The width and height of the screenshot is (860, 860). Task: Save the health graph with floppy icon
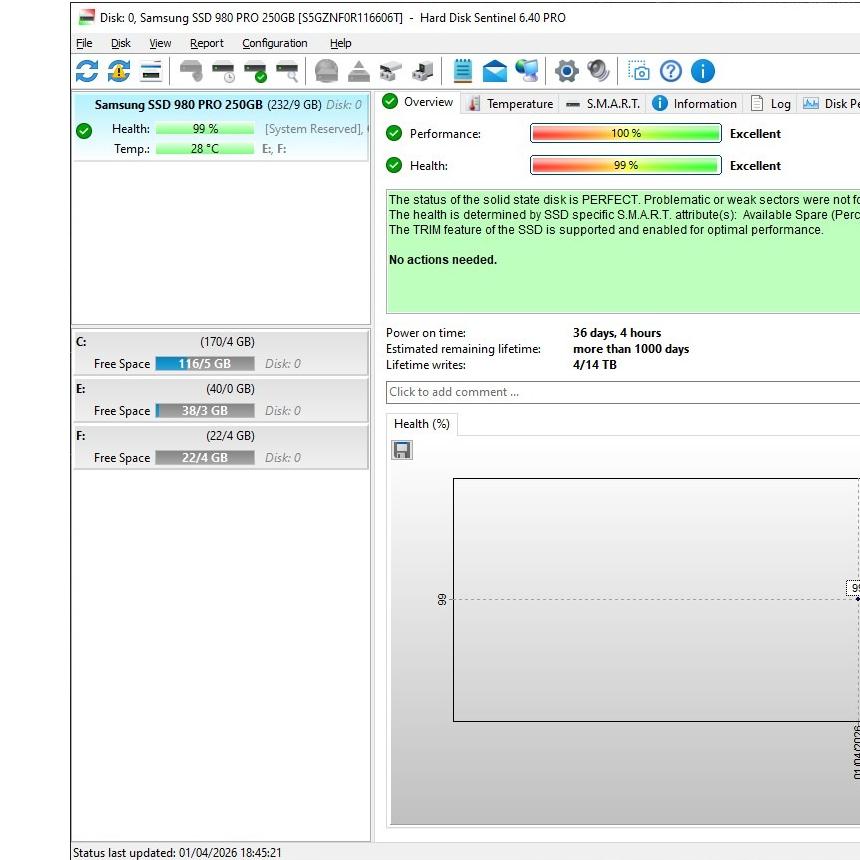pyautogui.click(x=402, y=450)
